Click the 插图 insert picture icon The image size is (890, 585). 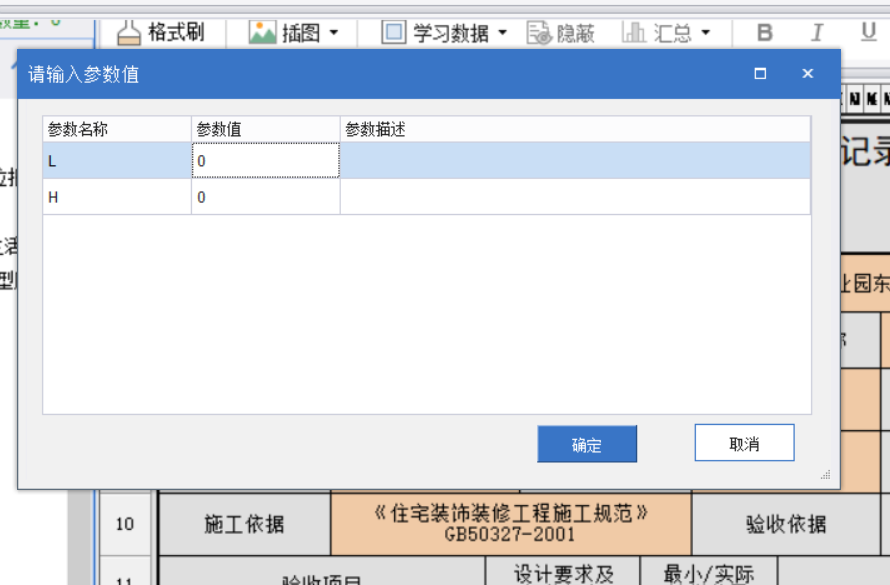coord(261,31)
